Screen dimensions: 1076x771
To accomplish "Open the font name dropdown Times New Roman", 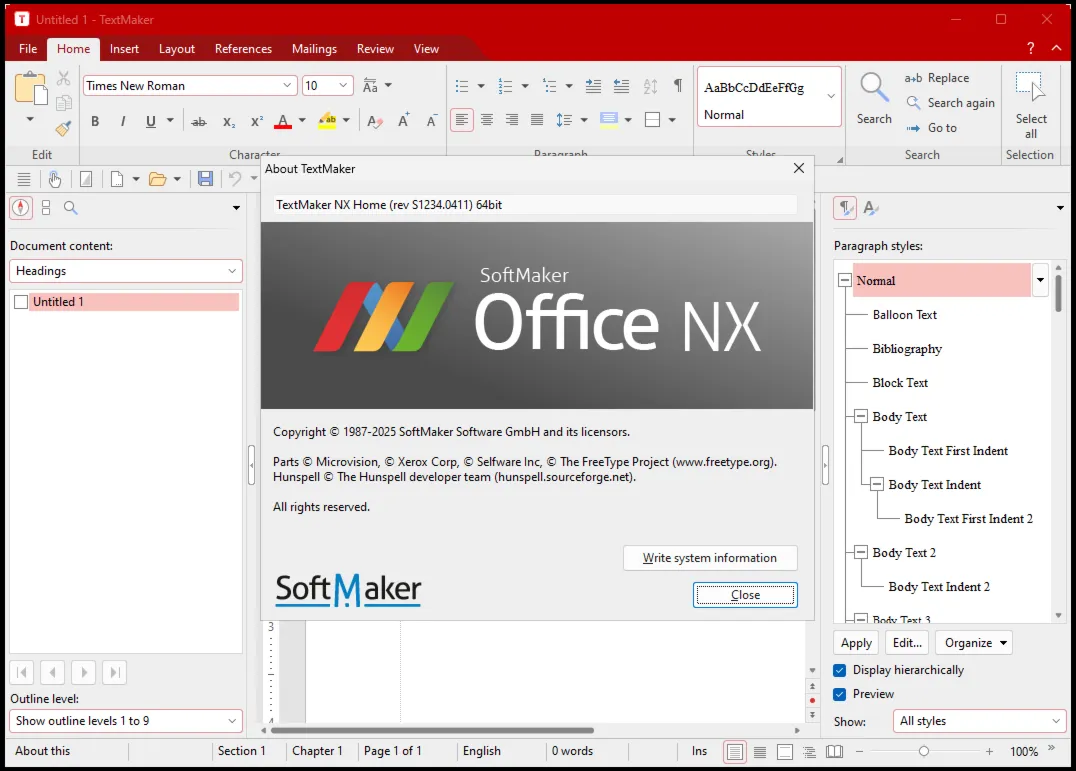I will pos(286,86).
